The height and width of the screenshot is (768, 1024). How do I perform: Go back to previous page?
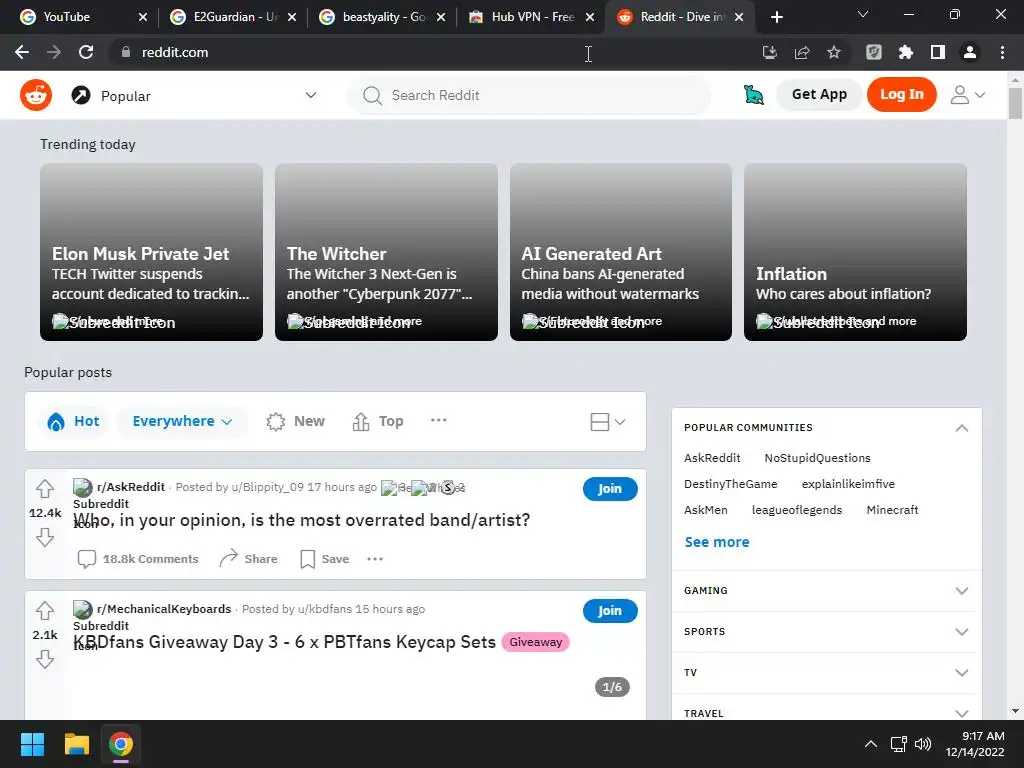pos(22,52)
